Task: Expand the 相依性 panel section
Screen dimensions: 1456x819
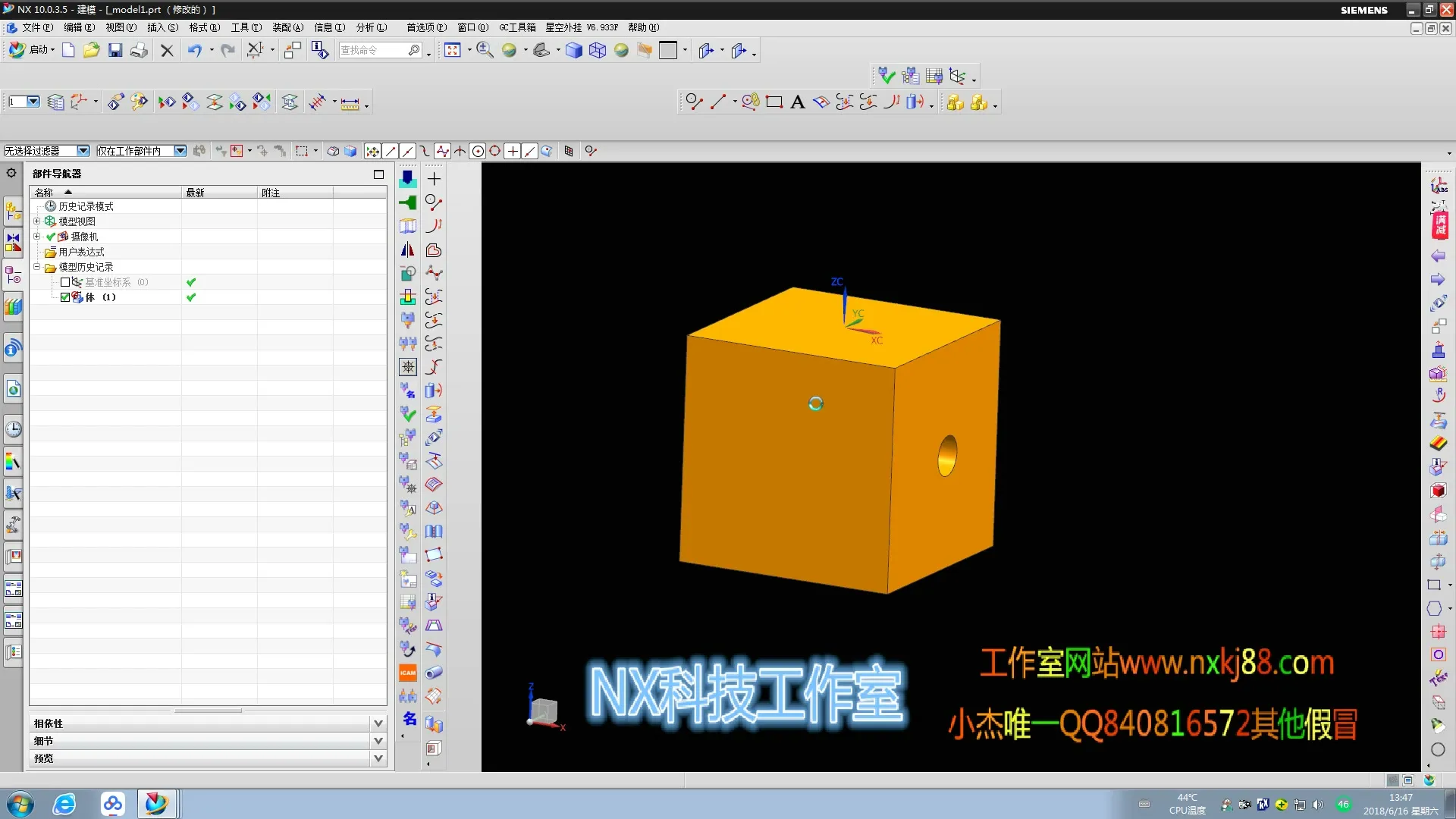Action: [378, 723]
